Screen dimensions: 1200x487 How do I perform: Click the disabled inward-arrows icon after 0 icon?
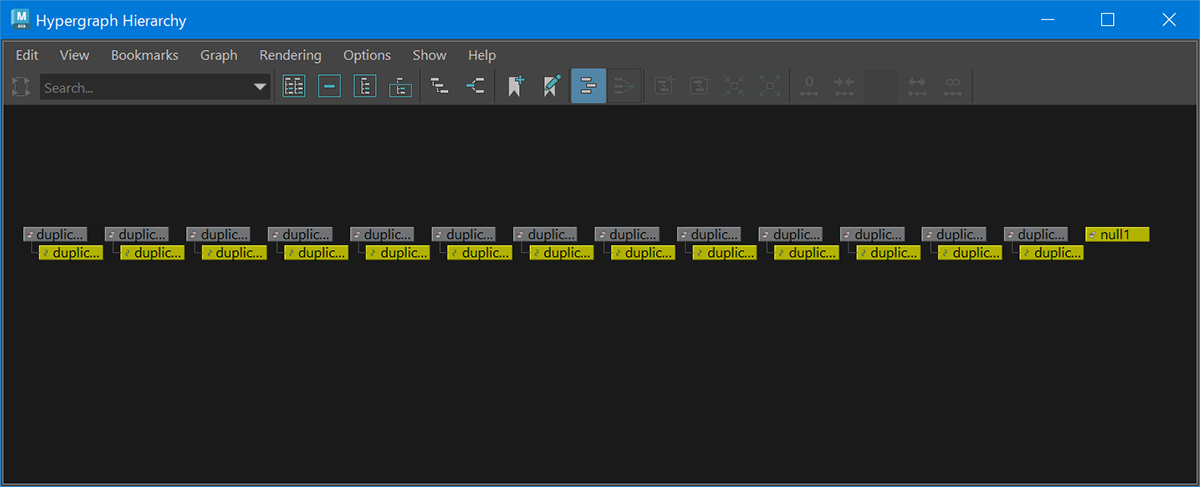(845, 86)
